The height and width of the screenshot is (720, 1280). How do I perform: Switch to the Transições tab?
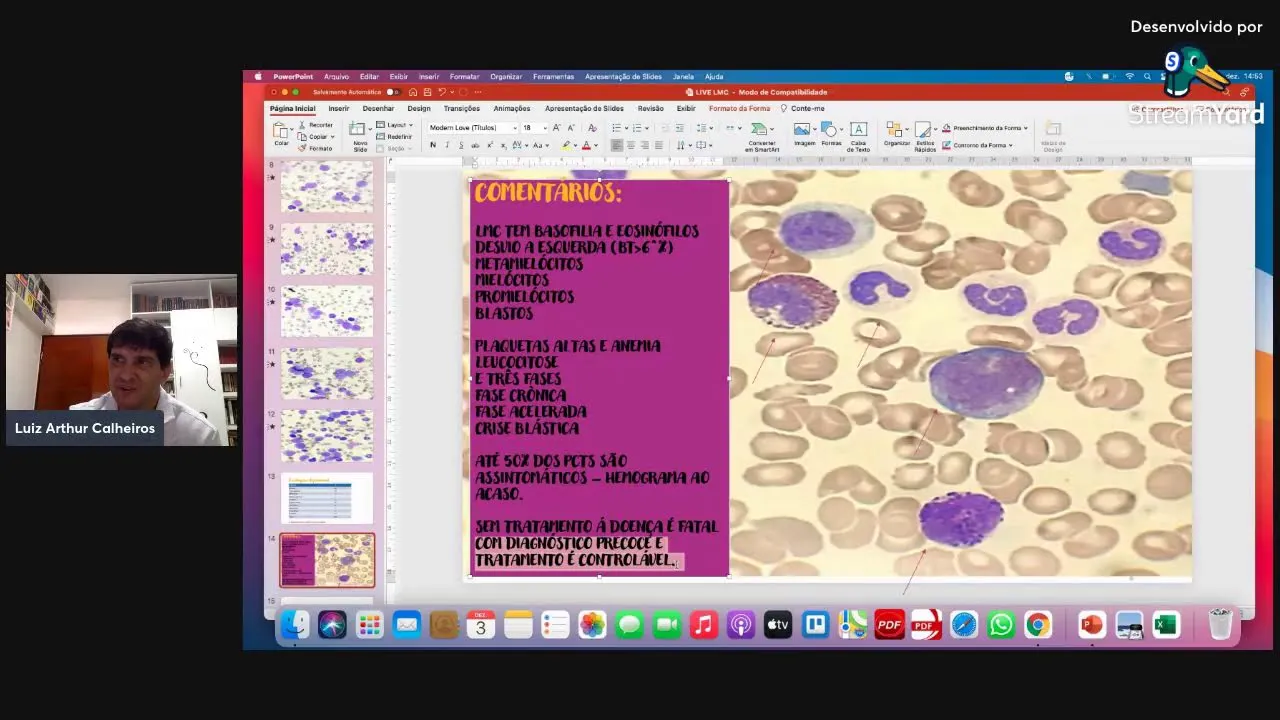(462, 108)
